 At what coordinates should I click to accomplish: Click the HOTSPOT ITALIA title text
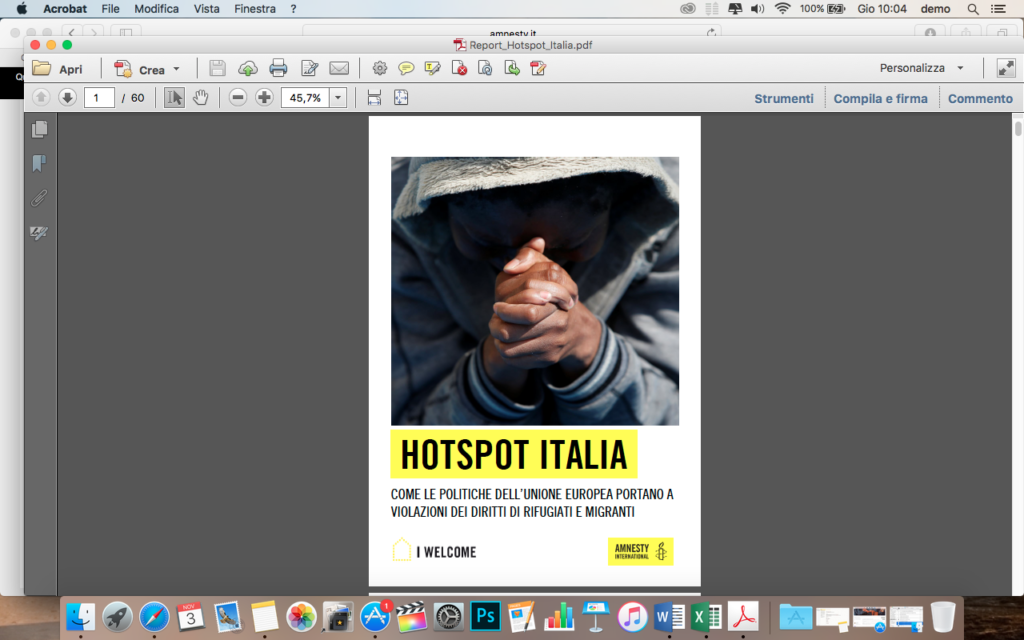click(513, 455)
